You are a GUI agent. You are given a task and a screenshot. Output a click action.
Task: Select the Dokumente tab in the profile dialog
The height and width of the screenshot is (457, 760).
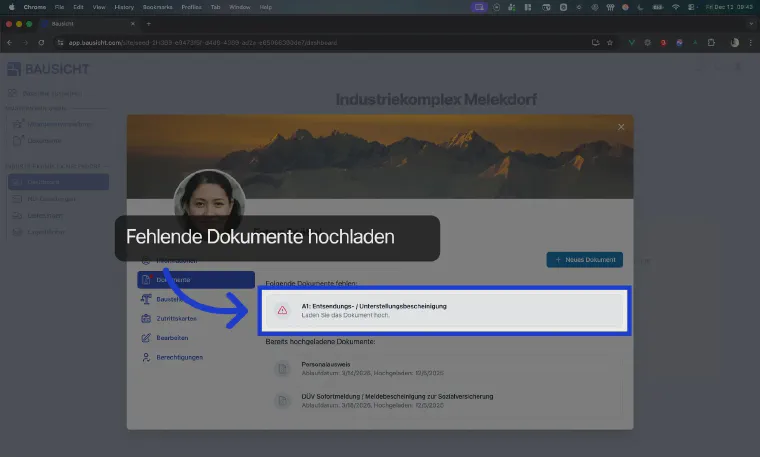[x=196, y=280]
